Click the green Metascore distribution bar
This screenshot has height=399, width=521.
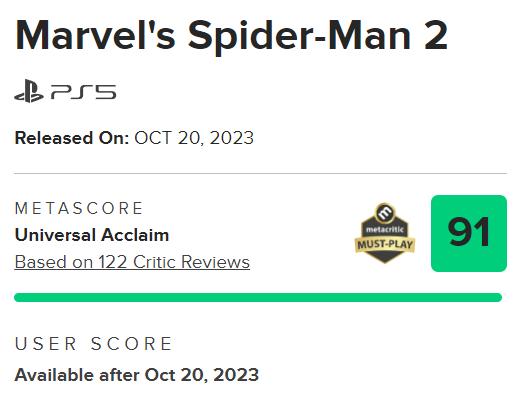pyautogui.click(x=258, y=297)
